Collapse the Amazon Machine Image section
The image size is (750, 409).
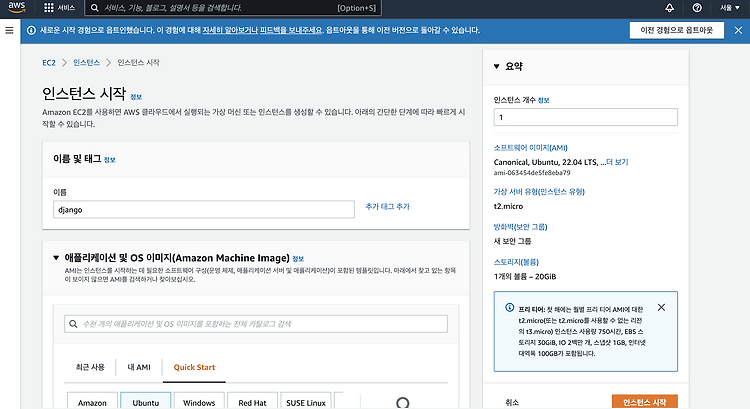pos(56,258)
